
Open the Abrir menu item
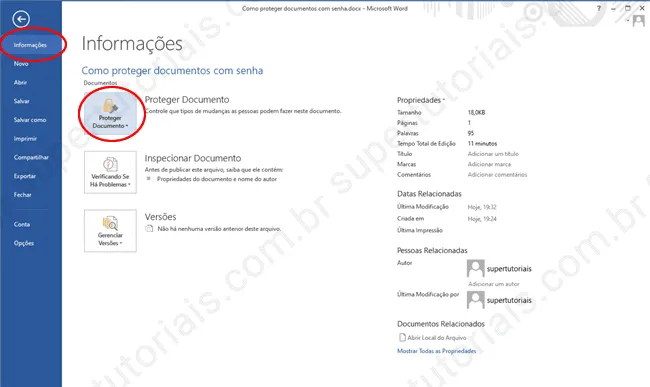[20, 82]
